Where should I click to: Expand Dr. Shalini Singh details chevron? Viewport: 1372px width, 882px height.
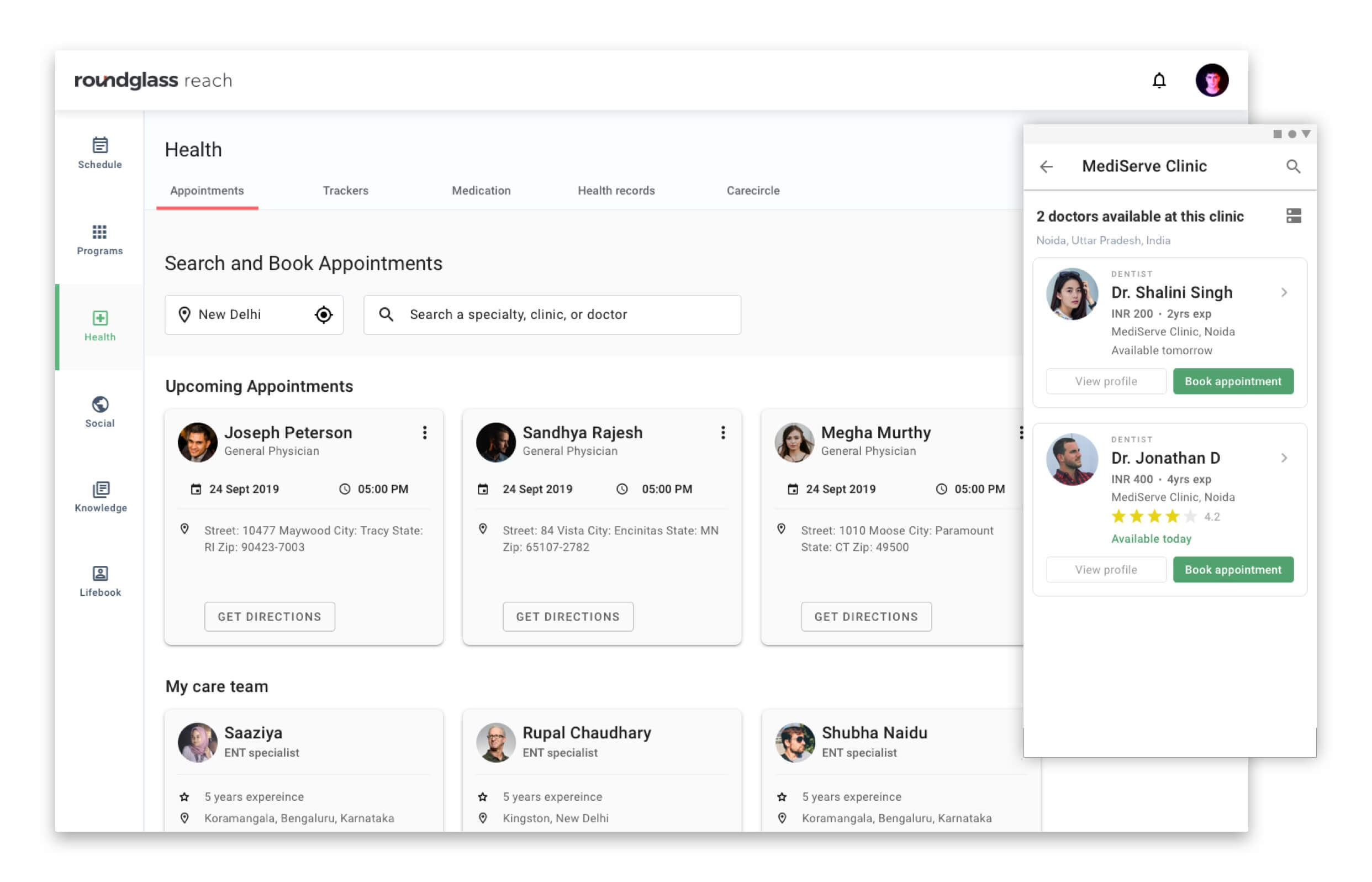pyautogui.click(x=1284, y=293)
